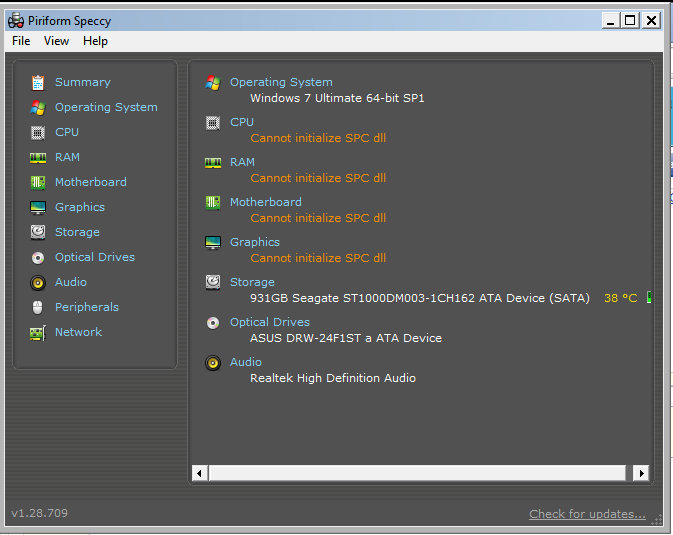
Task: Open the View menu
Action: (56, 41)
